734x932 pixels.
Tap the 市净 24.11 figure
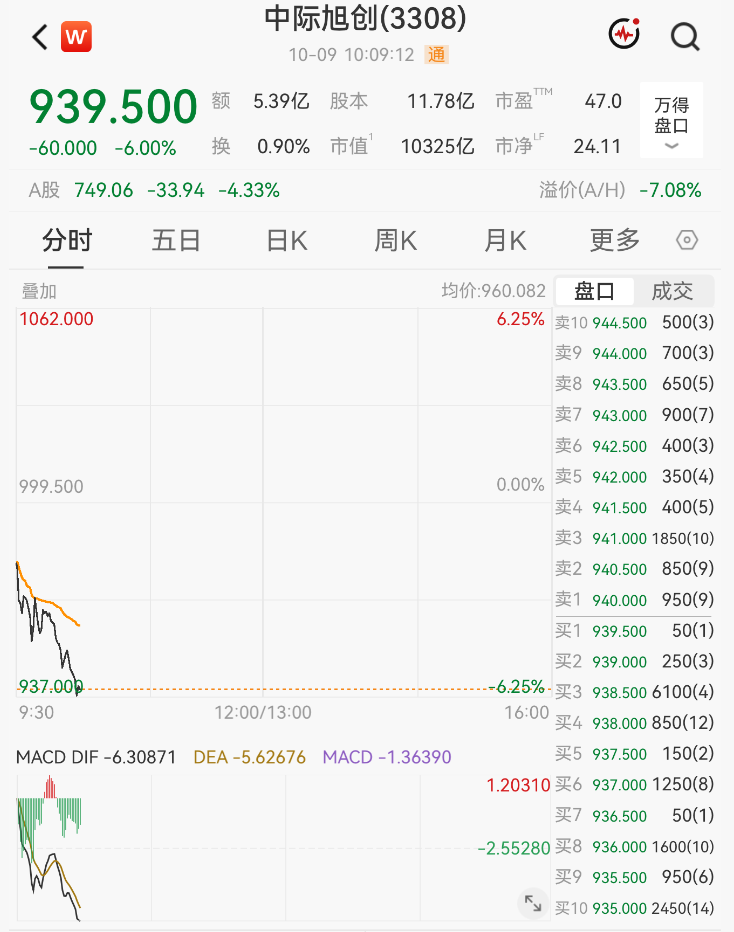tap(558, 146)
